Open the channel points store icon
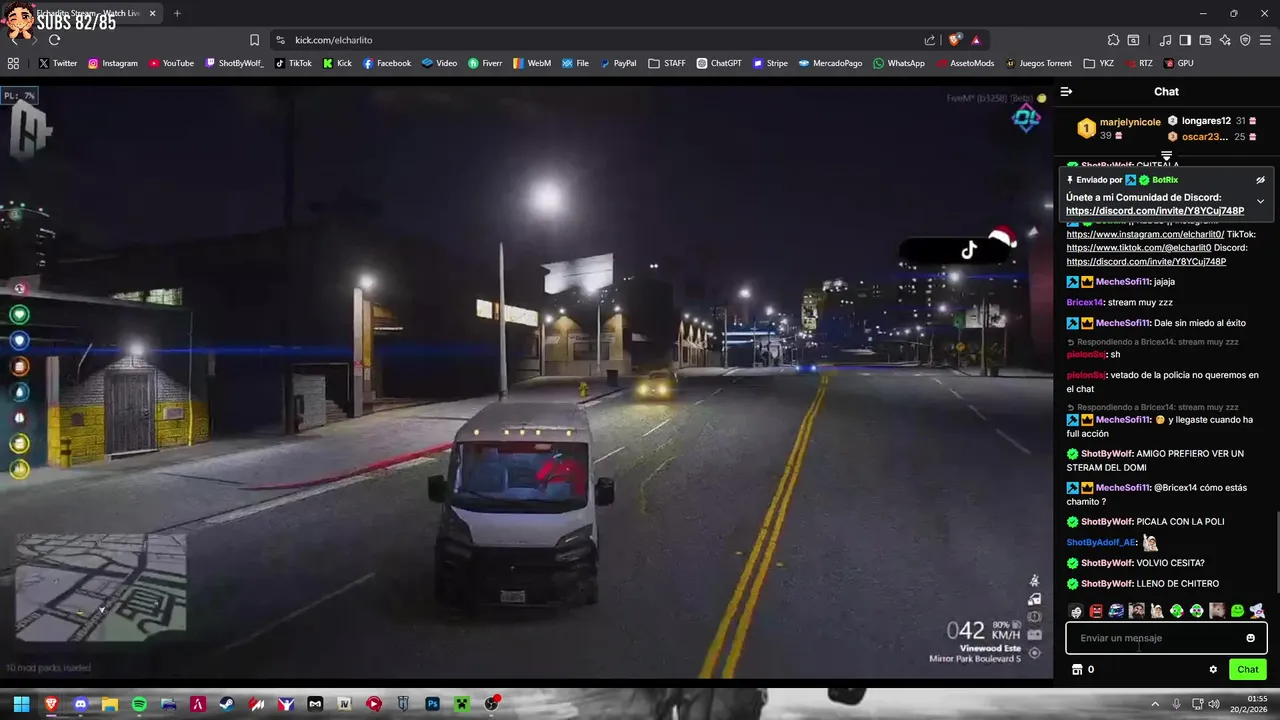 [1077, 669]
